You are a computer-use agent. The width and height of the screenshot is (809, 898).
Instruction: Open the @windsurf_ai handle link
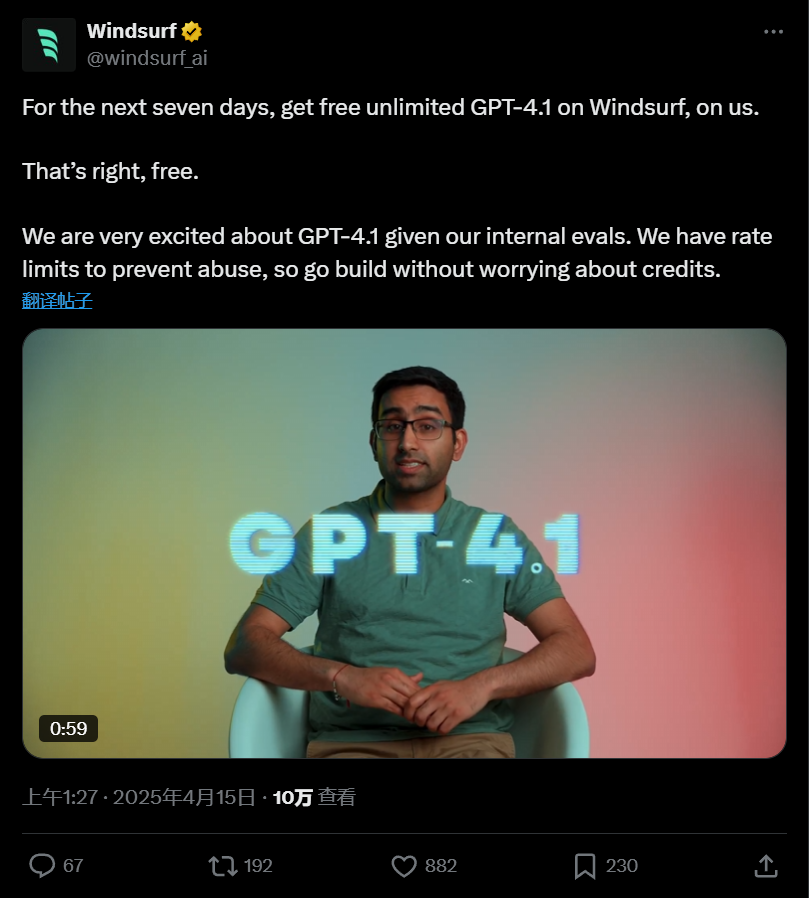coord(147,58)
